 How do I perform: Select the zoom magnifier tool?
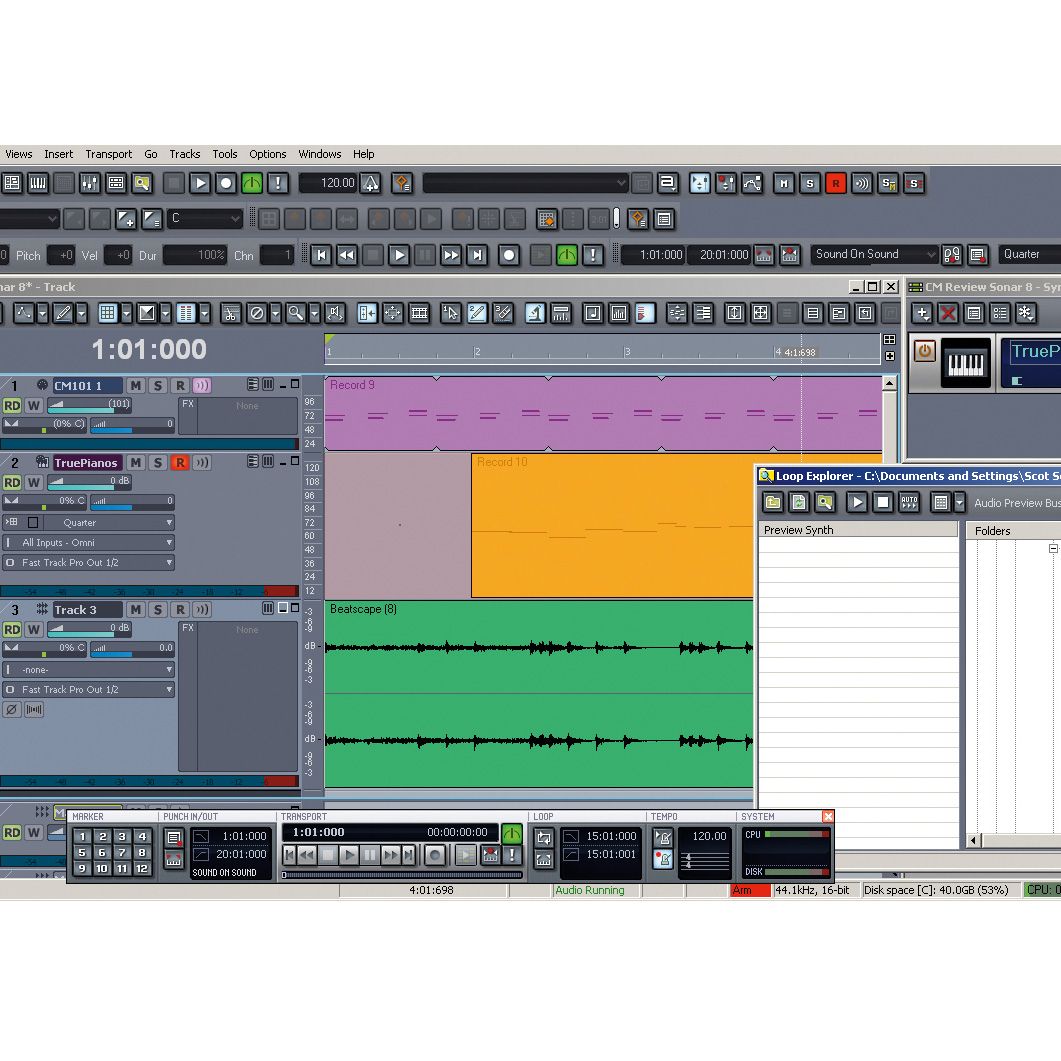(x=296, y=313)
